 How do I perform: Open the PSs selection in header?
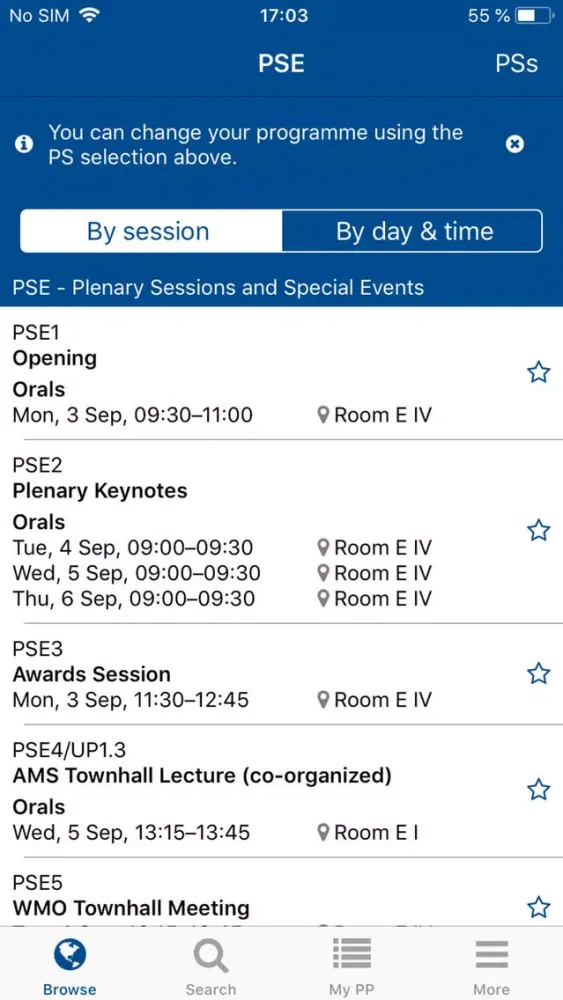click(516, 64)
